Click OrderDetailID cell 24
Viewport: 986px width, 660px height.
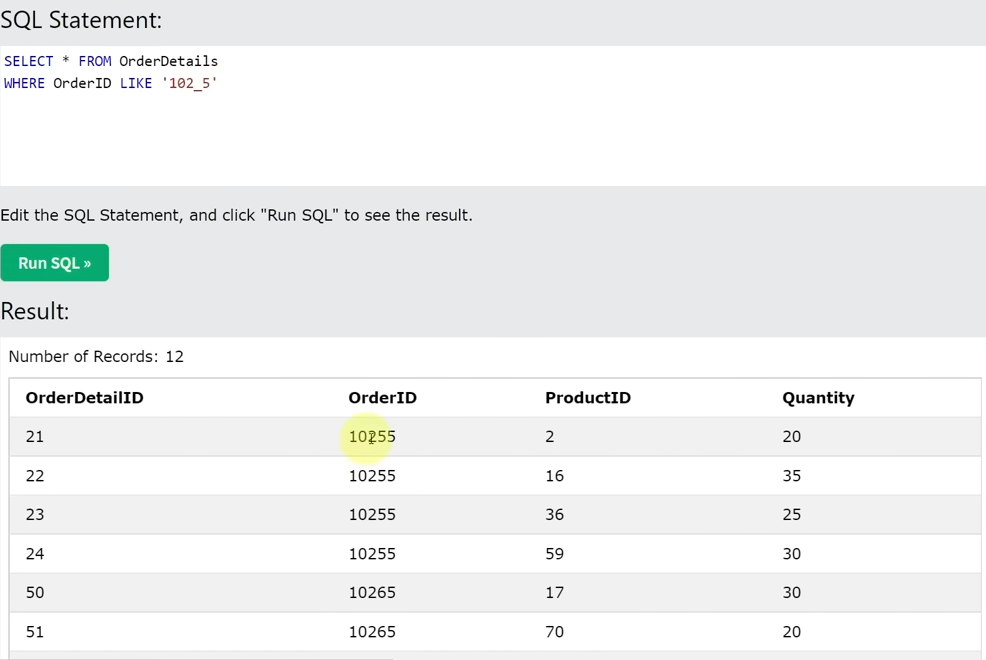coord(35,554)
